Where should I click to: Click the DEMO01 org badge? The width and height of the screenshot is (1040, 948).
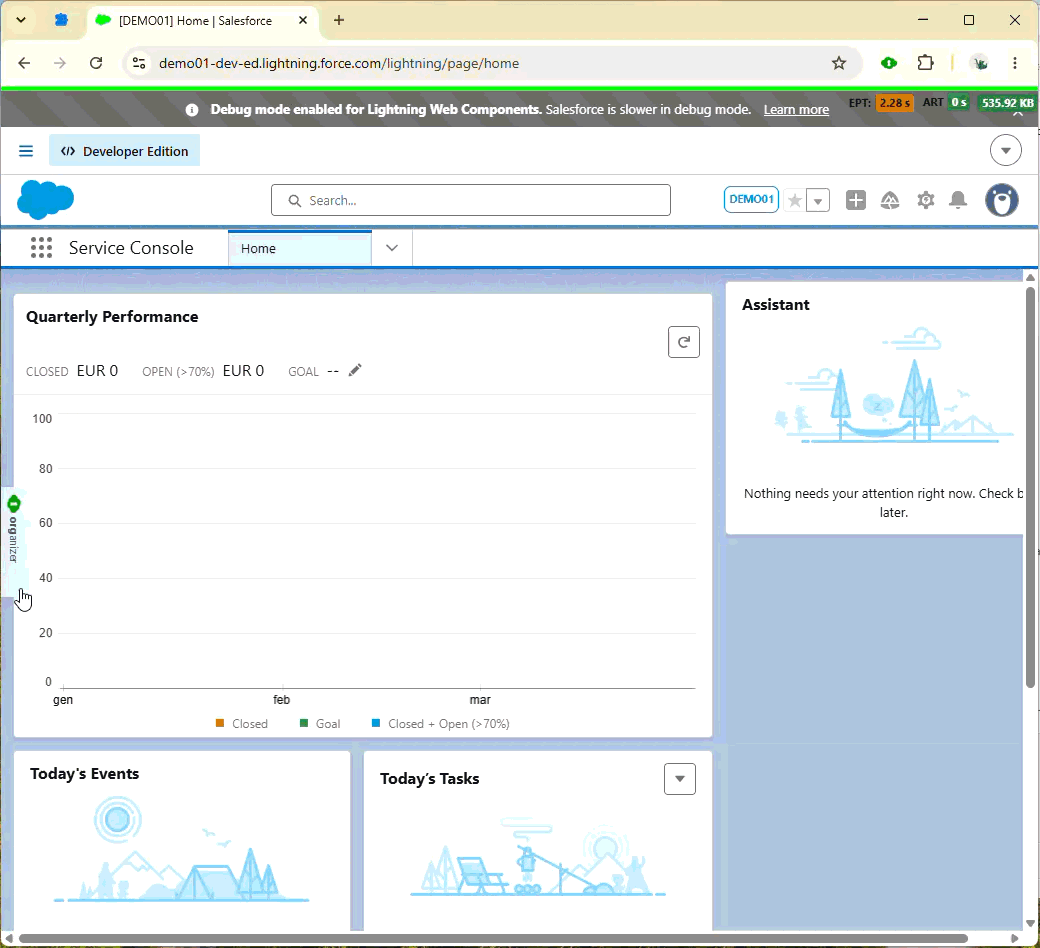[x=751, y=199]
